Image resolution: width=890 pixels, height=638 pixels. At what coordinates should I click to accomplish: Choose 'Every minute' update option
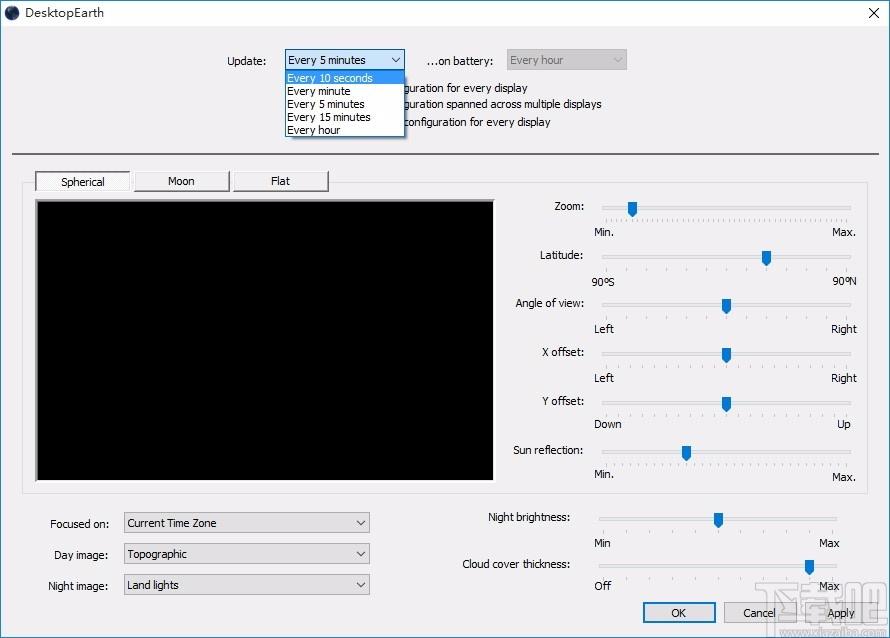(x=345, y=91)
